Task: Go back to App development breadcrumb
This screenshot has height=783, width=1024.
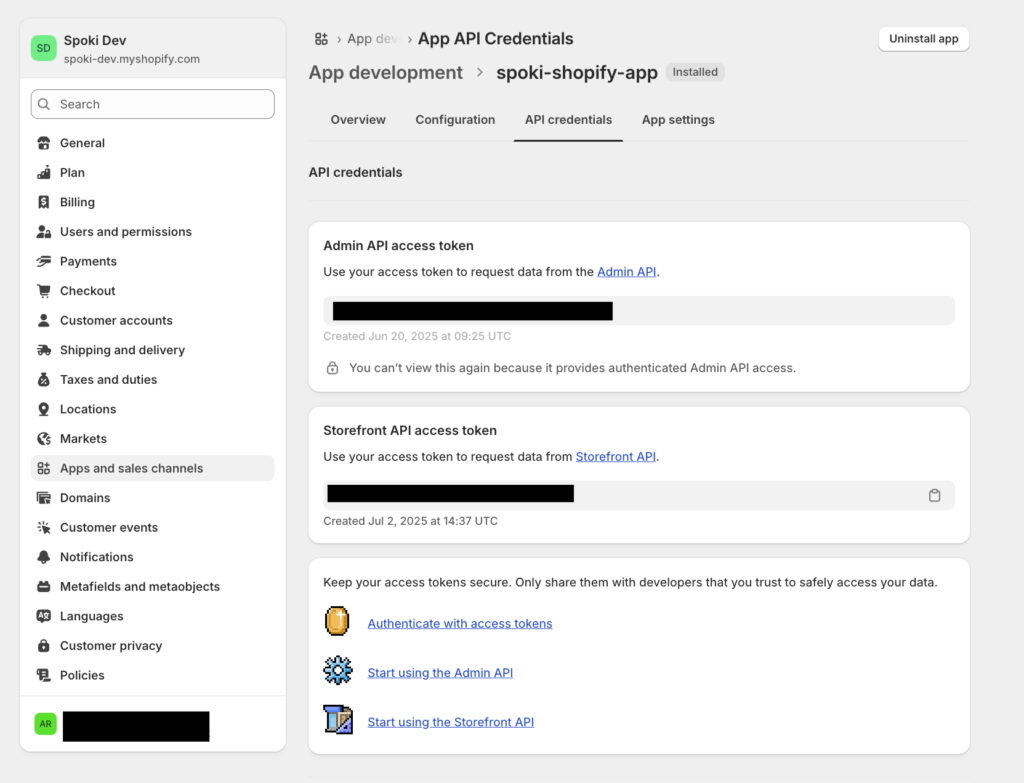Action: 385,73
